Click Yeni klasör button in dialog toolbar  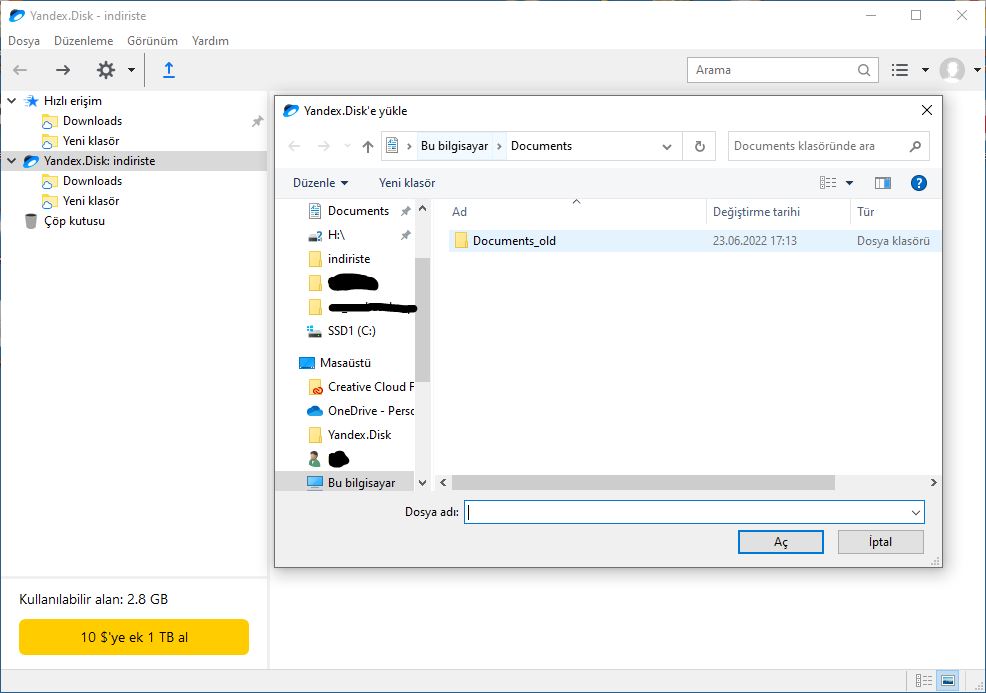point(407,183)
